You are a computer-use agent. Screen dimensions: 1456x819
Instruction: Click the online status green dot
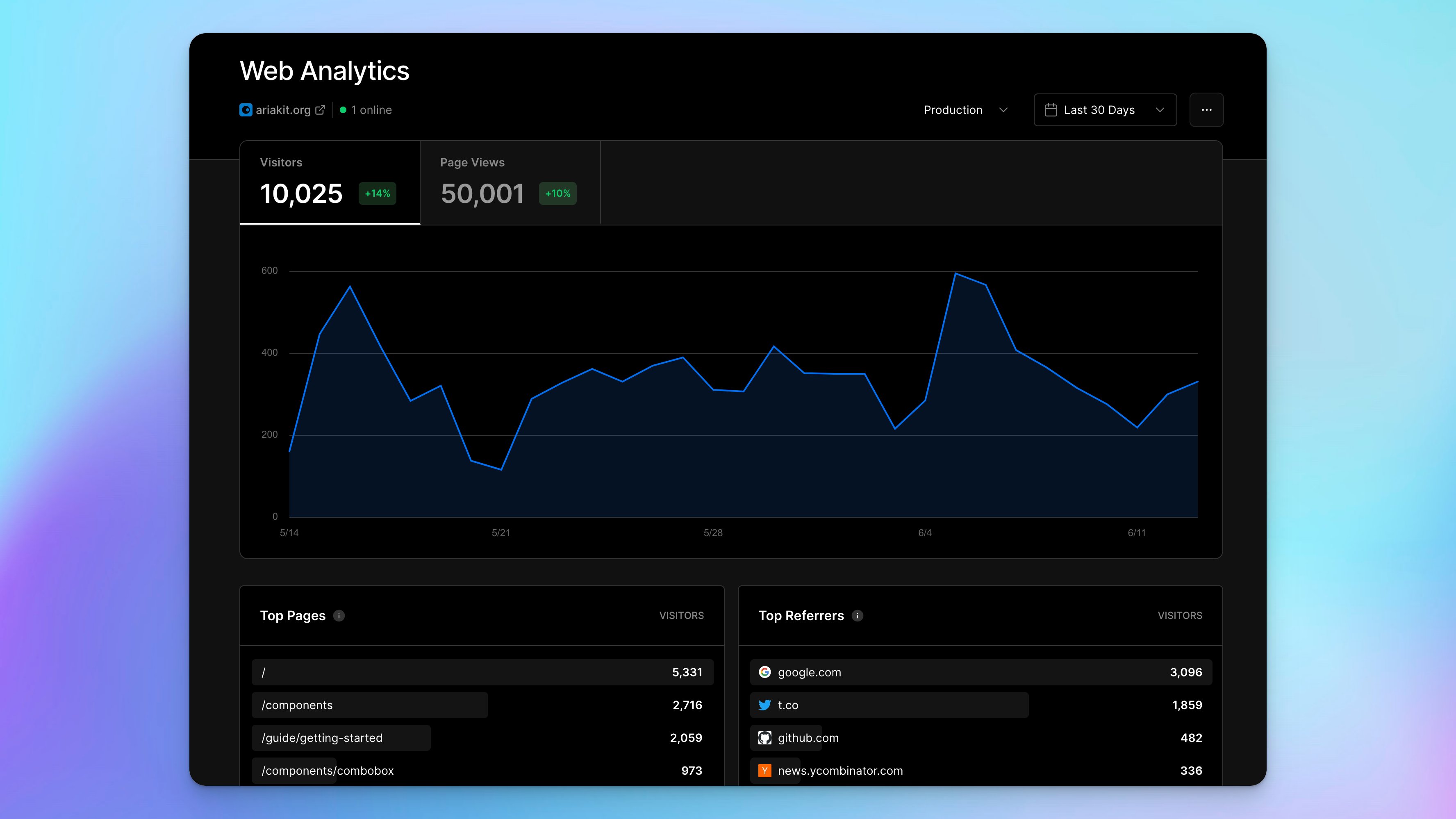[343, 110]
